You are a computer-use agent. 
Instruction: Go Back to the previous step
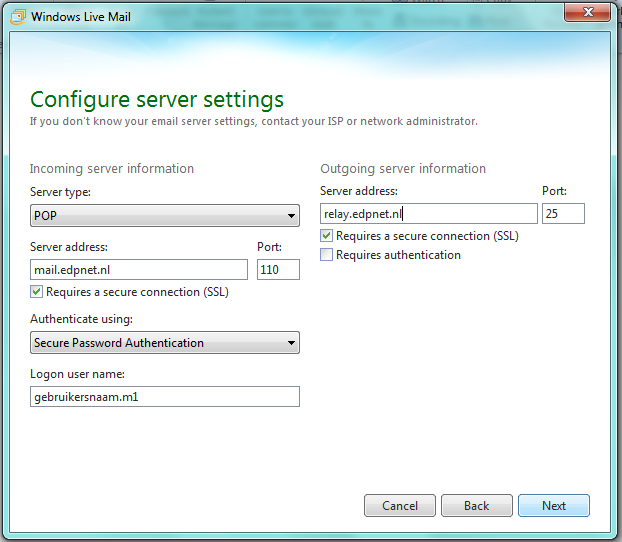pyautogui.click(x=477, y=505)
